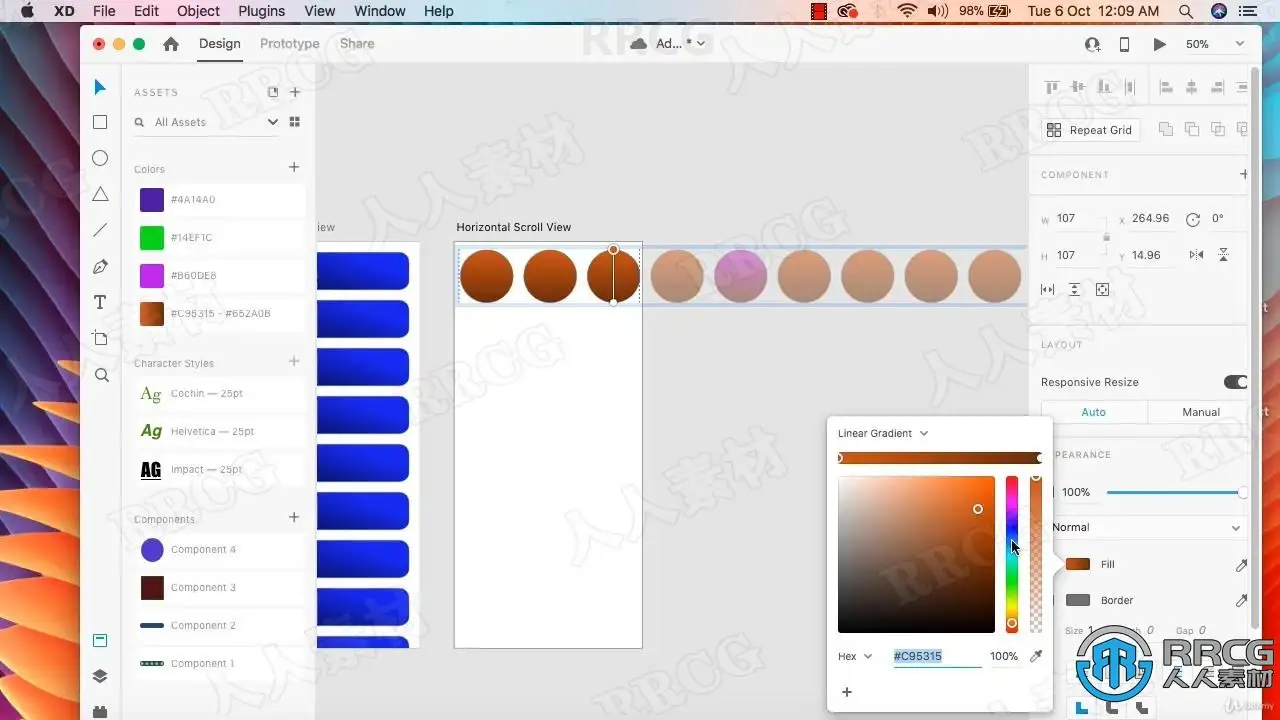Click the invite to document icon
The height and width of the screenshot is (720, 1280).
1092,44
